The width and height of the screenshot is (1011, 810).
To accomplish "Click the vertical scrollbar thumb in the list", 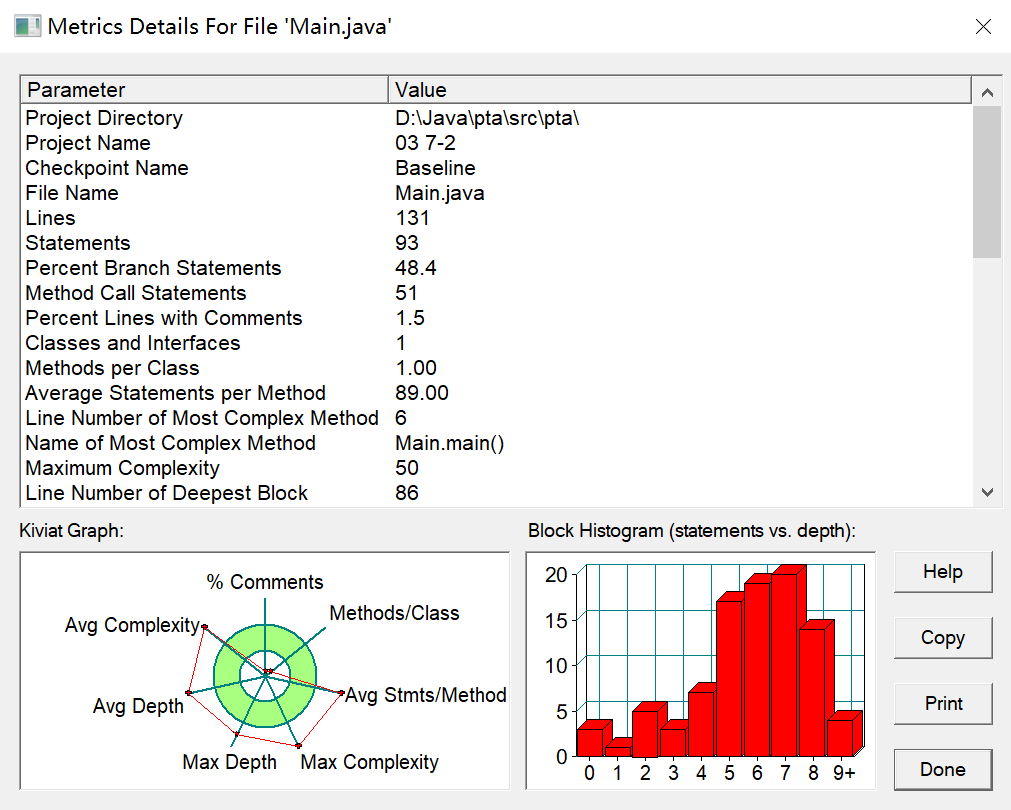I will tap(986, 182).
